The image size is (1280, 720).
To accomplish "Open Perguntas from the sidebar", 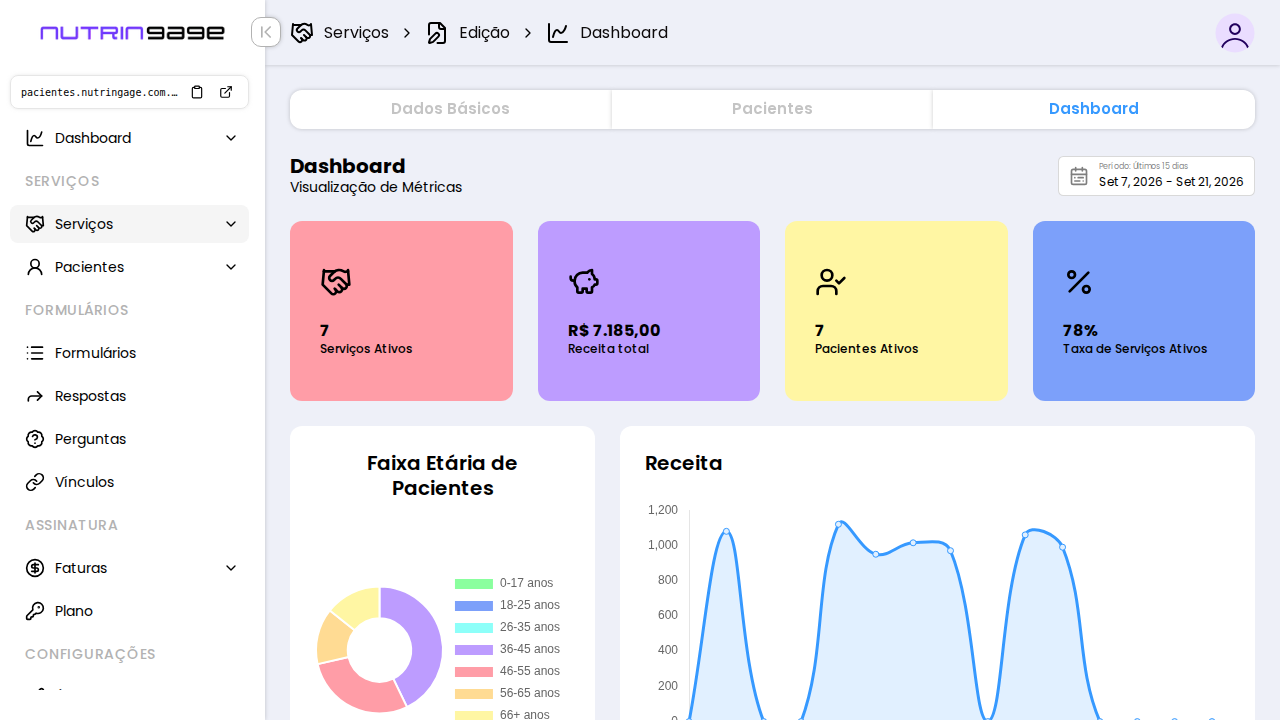I will click(x=129, y=439).
